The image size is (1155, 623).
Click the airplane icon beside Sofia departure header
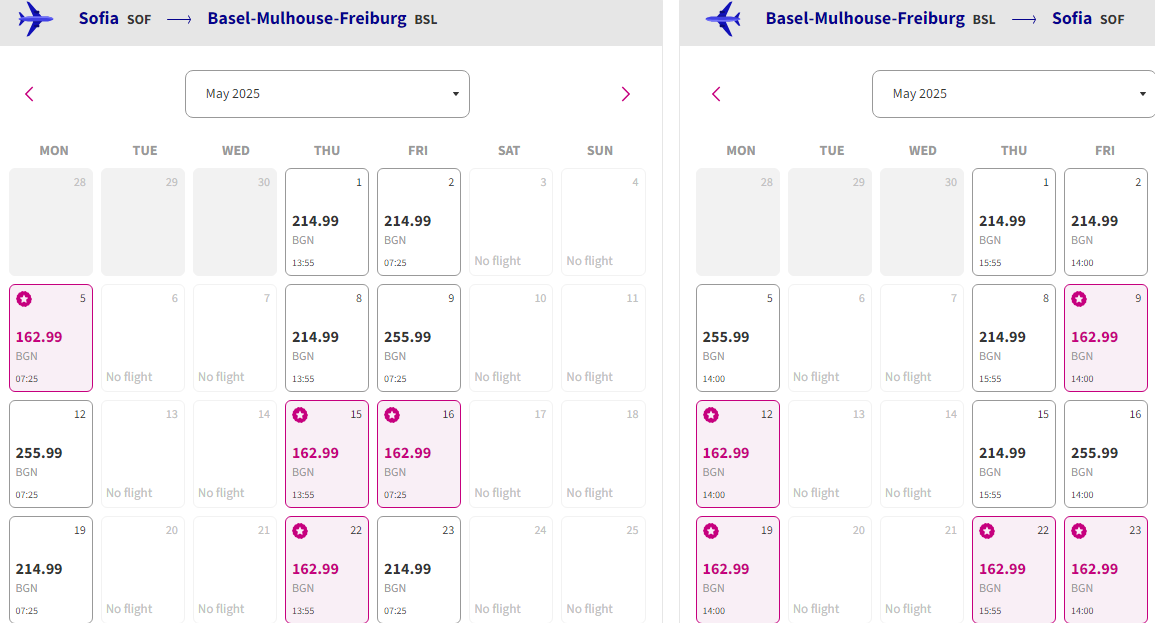37,18
